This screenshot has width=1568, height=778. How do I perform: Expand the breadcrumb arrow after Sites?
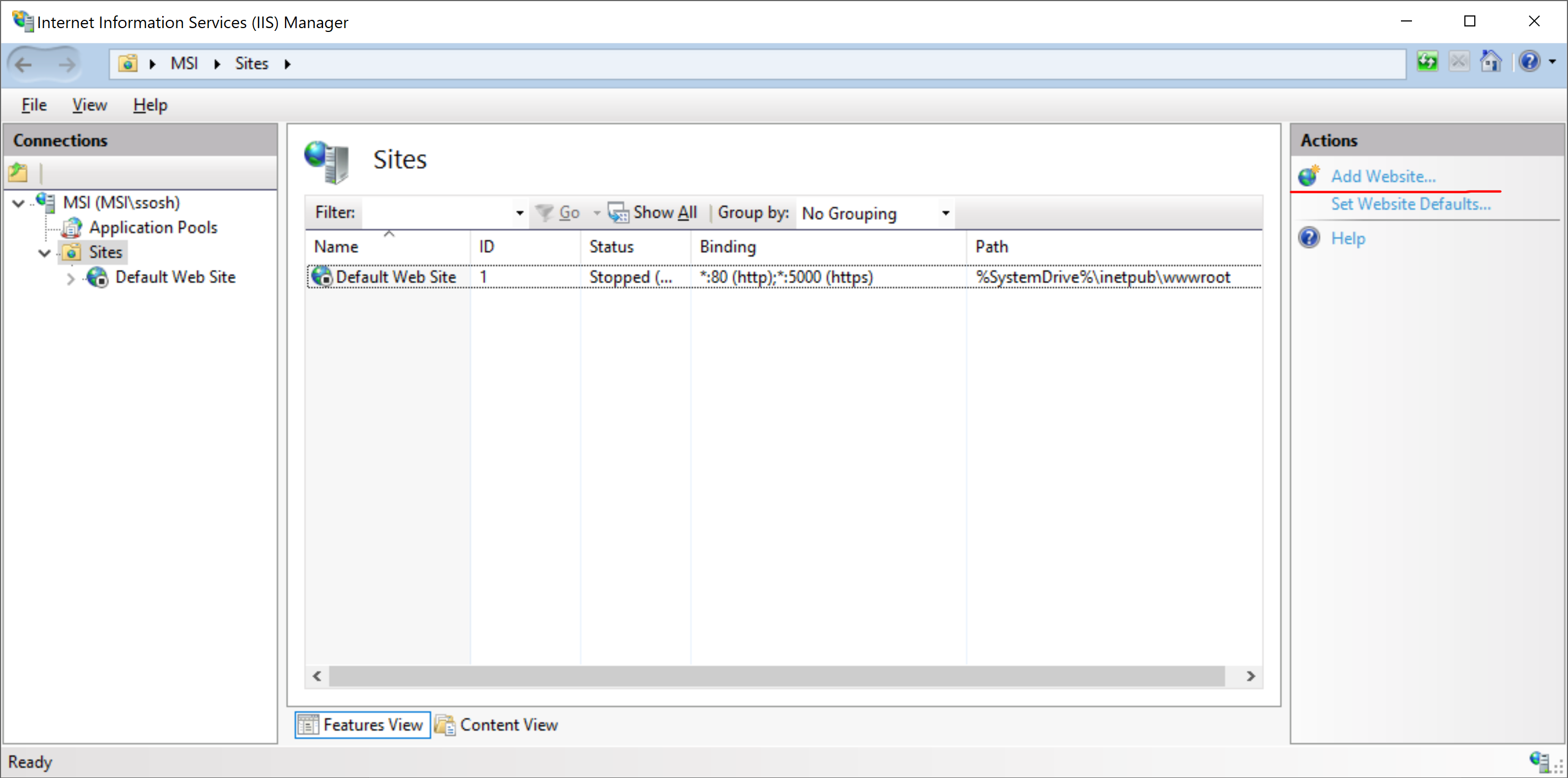(288, 64)
